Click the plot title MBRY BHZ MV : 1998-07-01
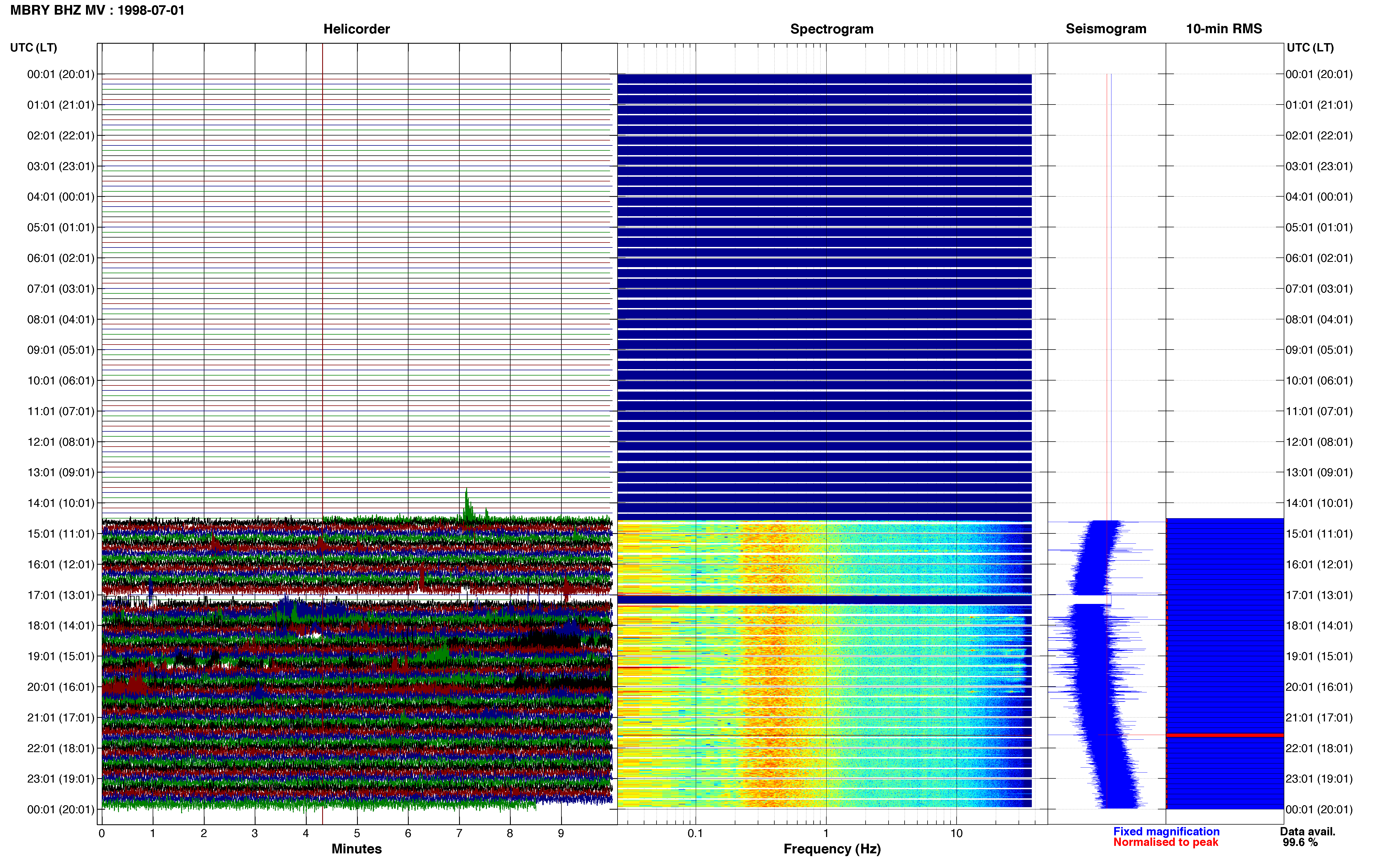Screen dimensions: 1388x868 tap(97, 10)
